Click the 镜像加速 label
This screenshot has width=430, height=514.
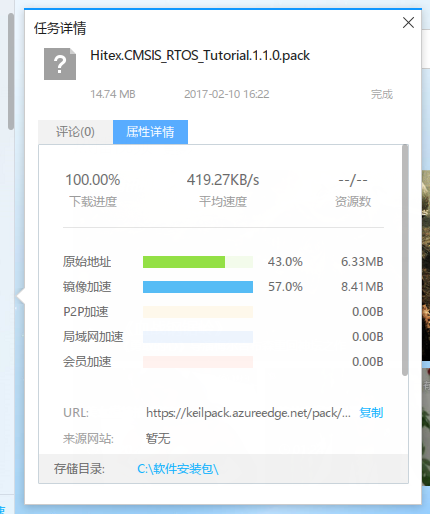click(x=87, y=287)
